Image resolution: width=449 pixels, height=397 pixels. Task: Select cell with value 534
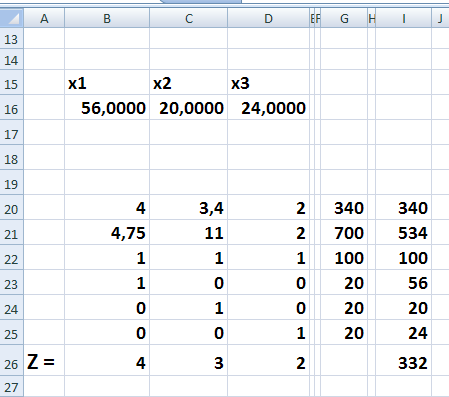pyautogui.click(x=403, y=233)
